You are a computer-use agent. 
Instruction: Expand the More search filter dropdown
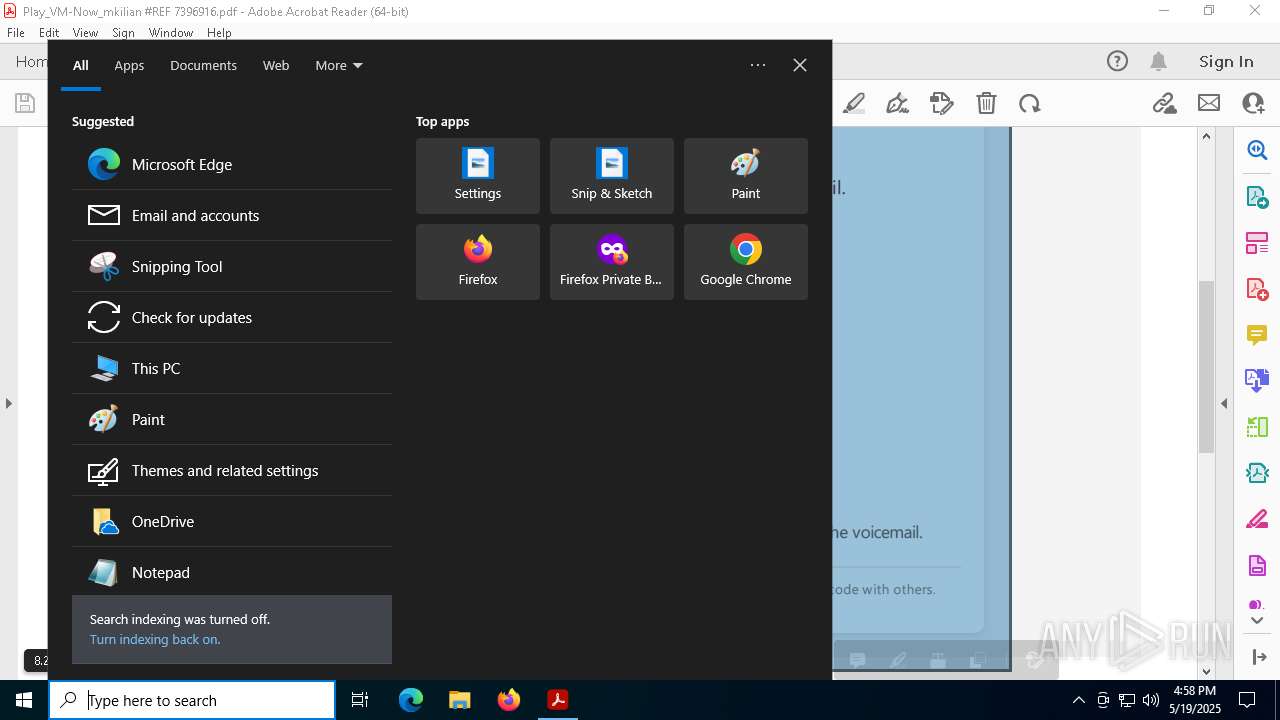pyautogui.click(x=339, y=65)
